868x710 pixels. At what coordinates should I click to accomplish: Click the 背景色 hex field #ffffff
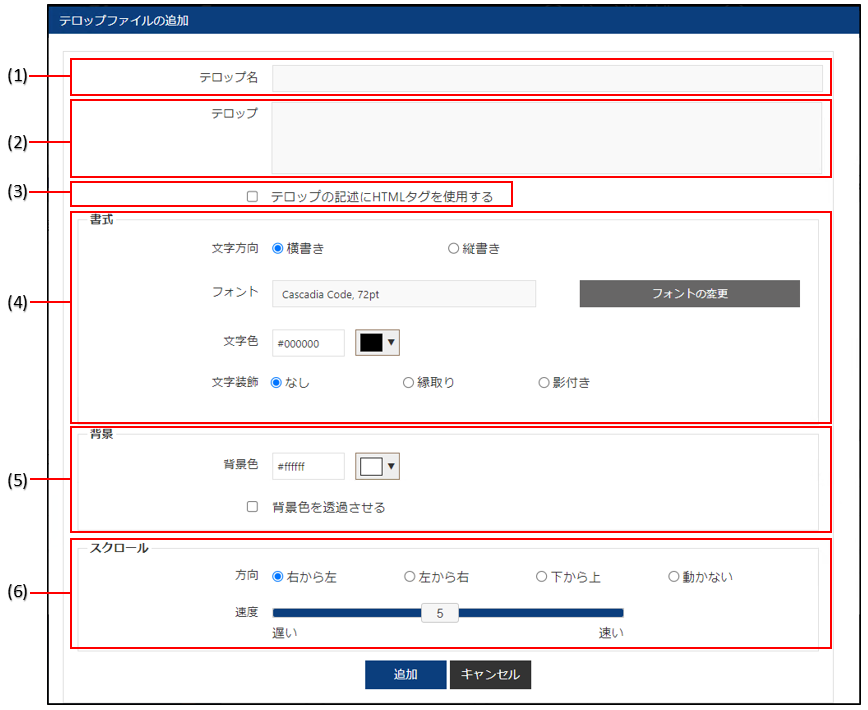[308, 467]
